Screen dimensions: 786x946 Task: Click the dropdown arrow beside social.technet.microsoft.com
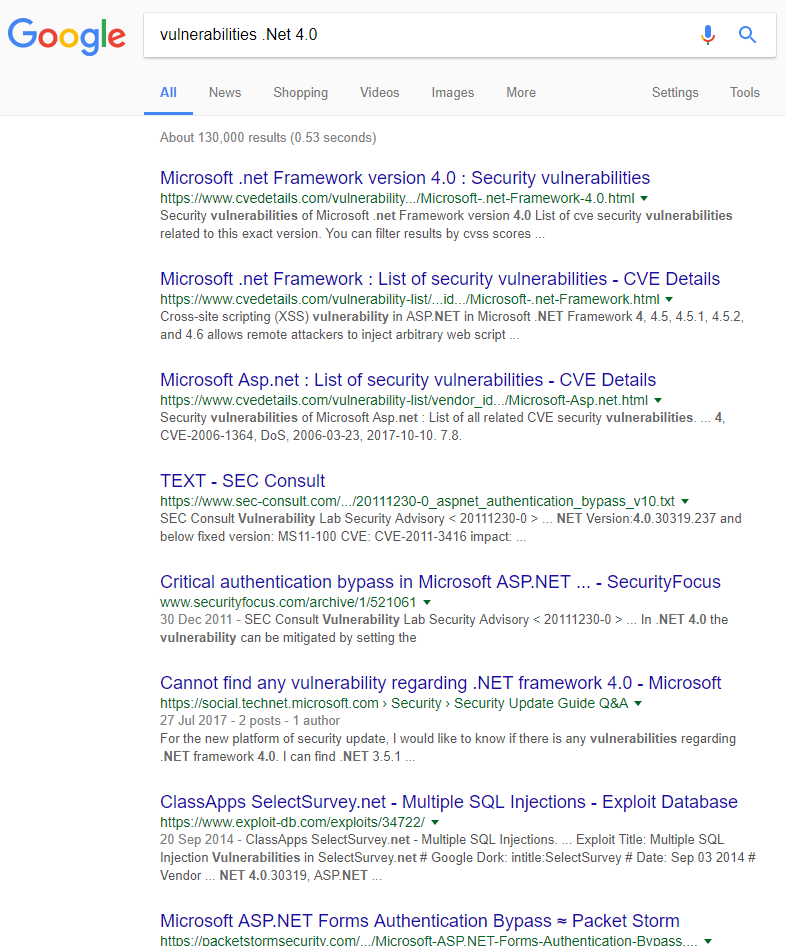click(x=639, y=702)
